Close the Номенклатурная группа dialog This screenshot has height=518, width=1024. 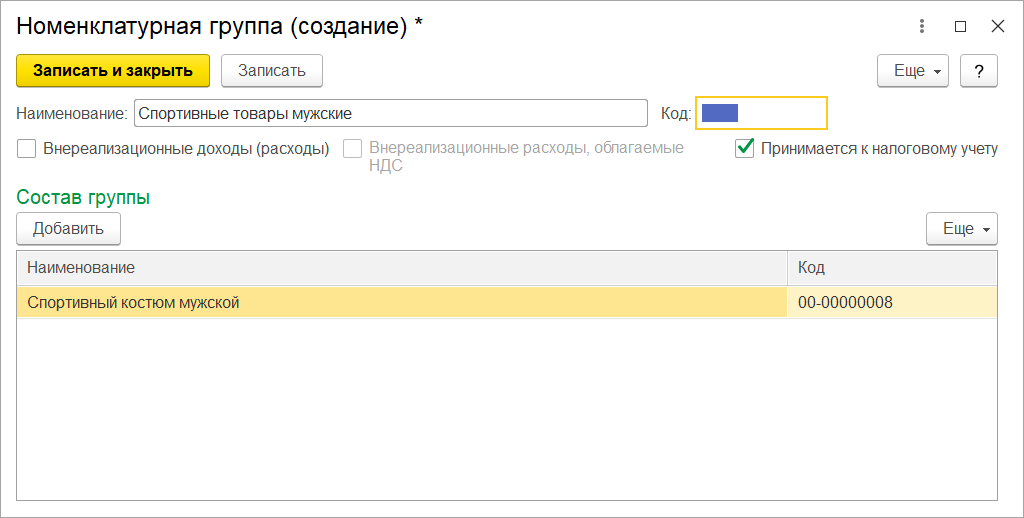click(997, 27)
